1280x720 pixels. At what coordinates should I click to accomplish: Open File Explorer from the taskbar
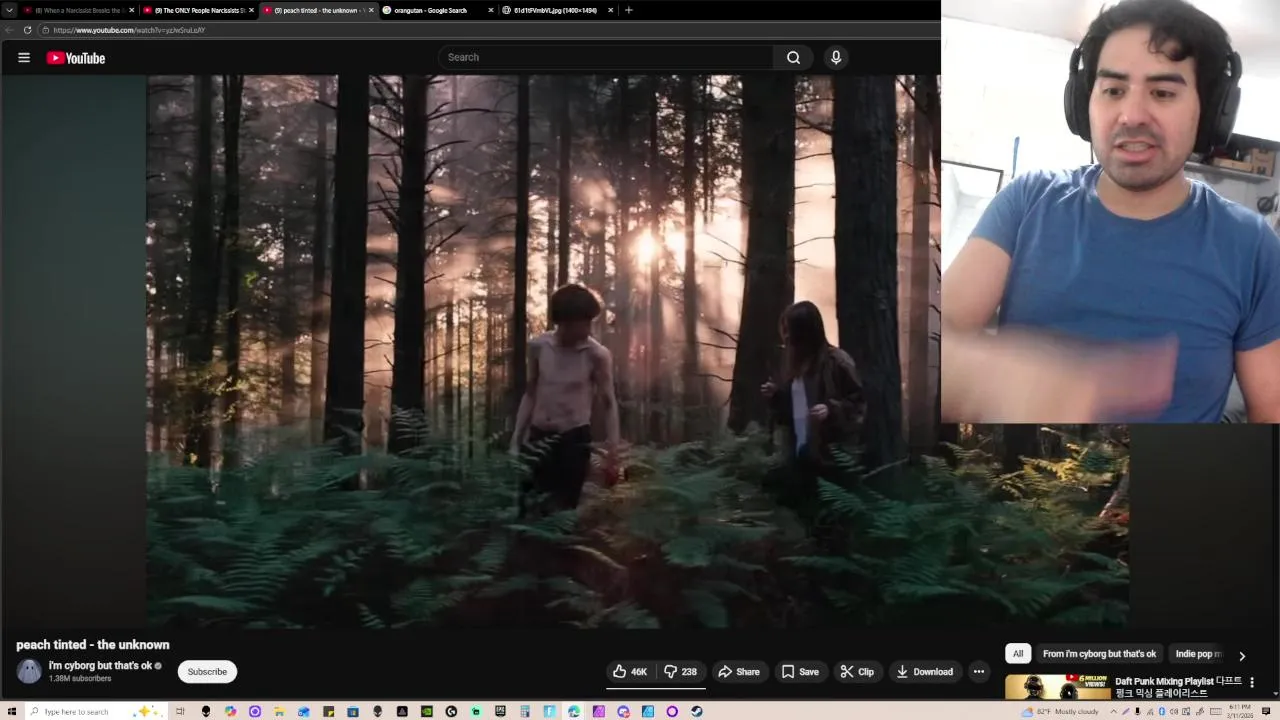coord(279,711)
